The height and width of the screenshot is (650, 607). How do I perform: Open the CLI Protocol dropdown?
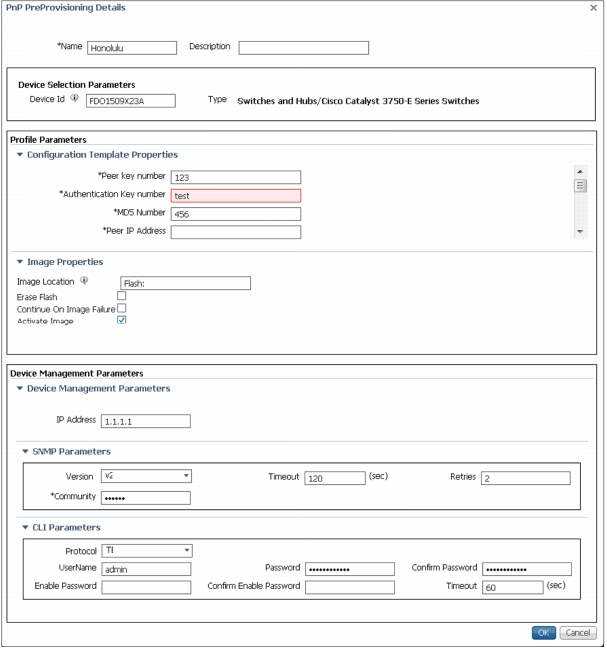click(147, 551)
